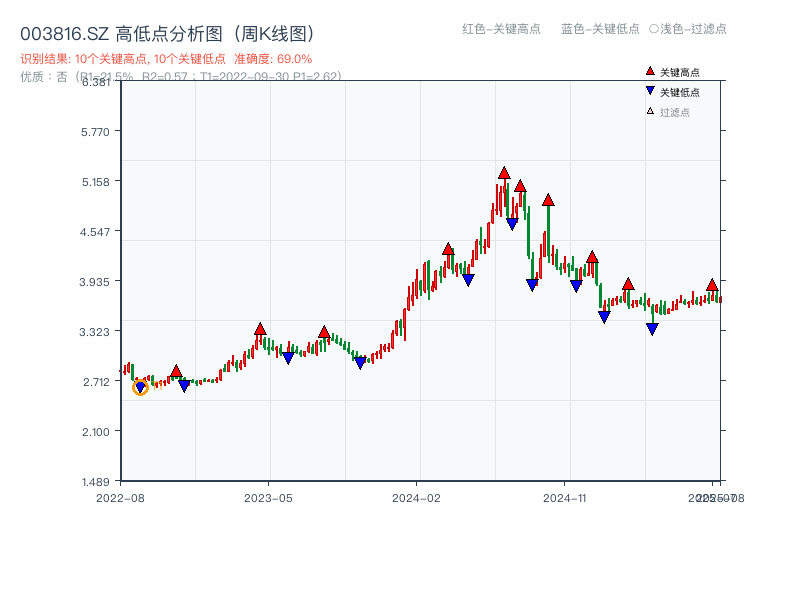
Task: Click the blue triangle icon in the legend
Action: point(650,91)
